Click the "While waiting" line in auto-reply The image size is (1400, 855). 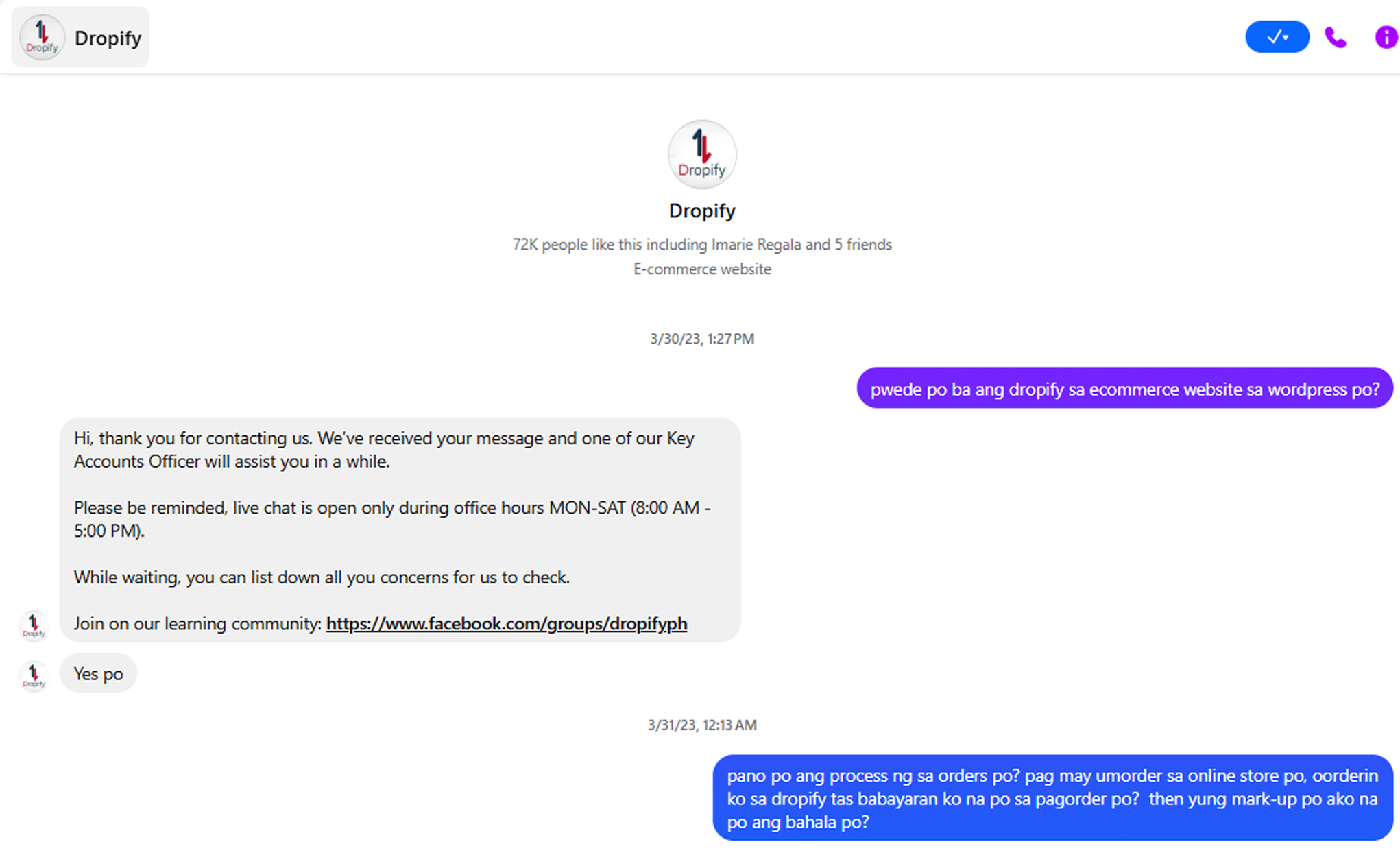[322, 577]
